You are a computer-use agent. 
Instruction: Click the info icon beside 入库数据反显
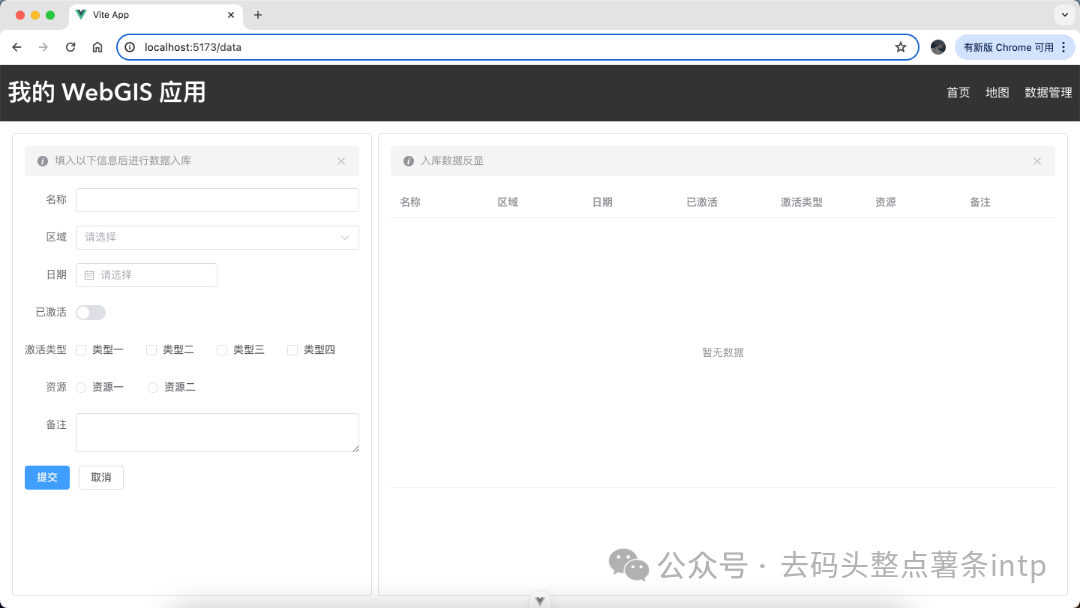[x=408, y=161]
